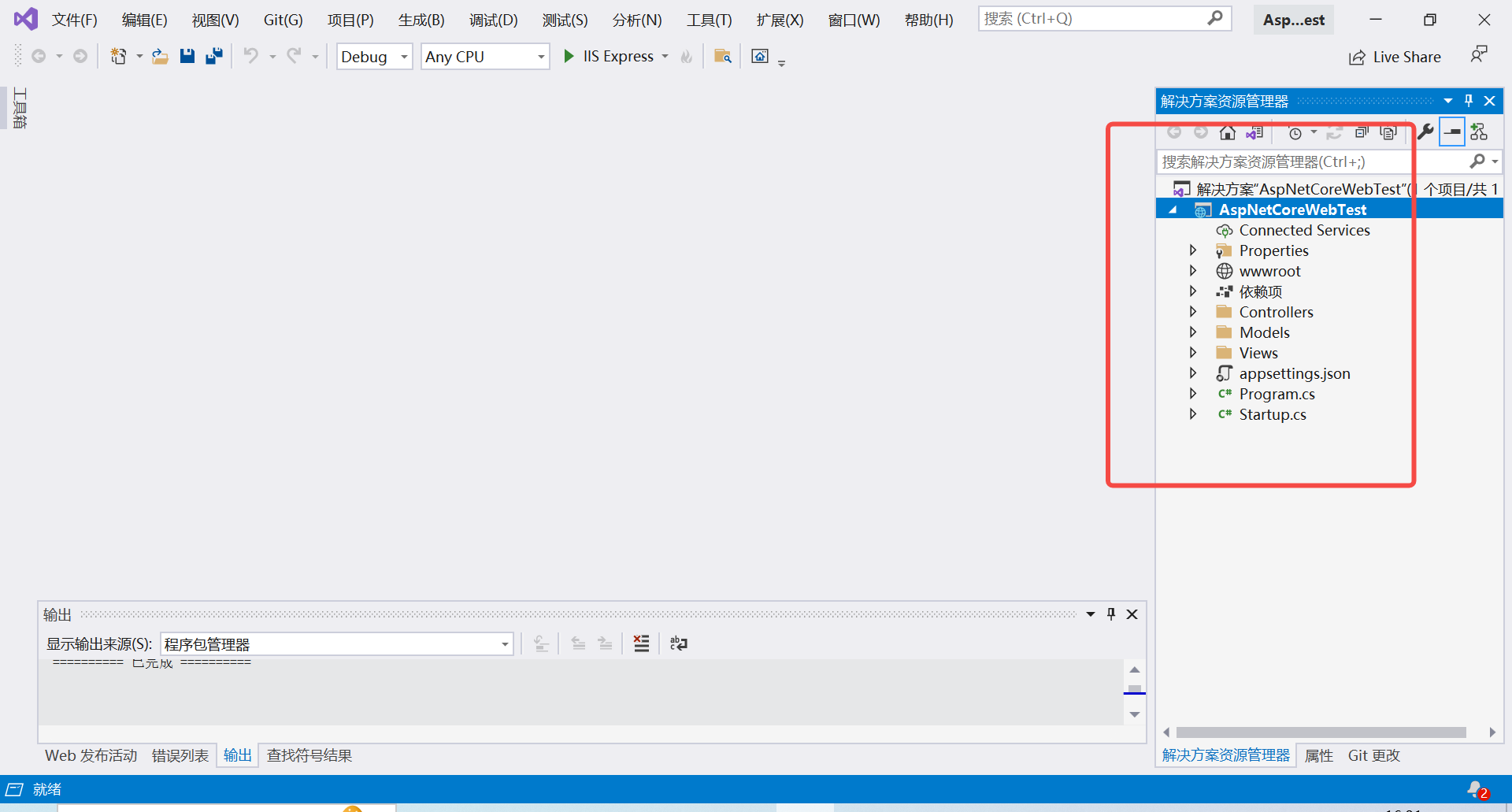Click the Clear All icon in Output panel
This screenshot has width=1512, height=812.
click(x=642, y=643)
